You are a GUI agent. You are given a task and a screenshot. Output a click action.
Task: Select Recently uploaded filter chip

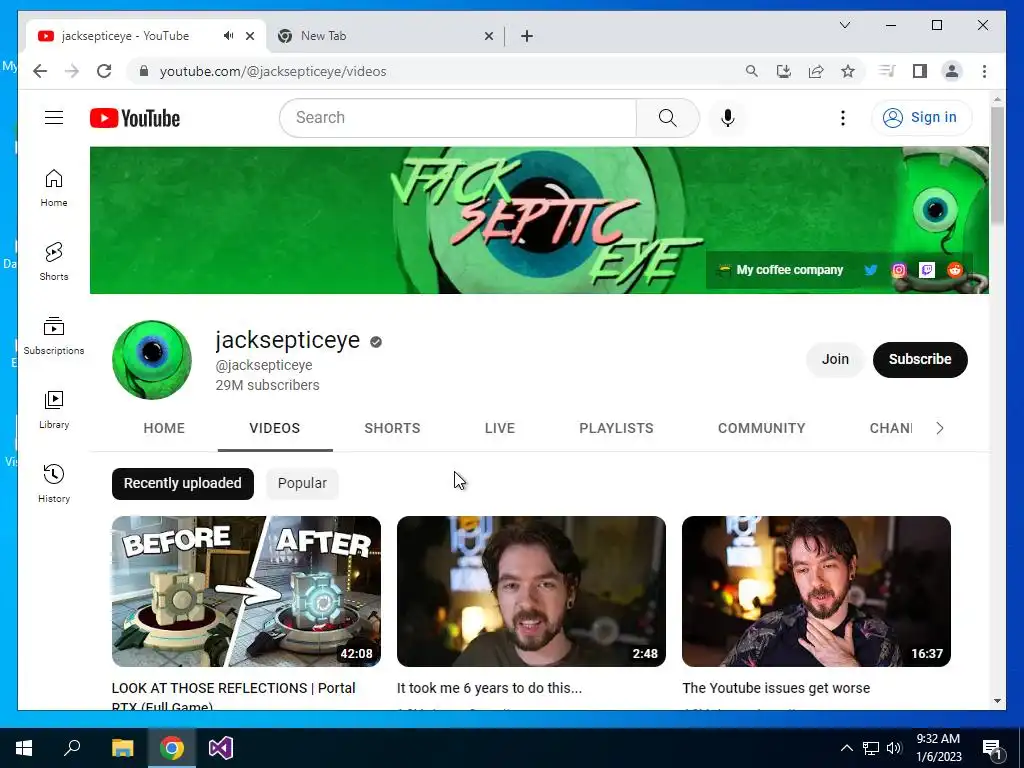tap(183, 483)
